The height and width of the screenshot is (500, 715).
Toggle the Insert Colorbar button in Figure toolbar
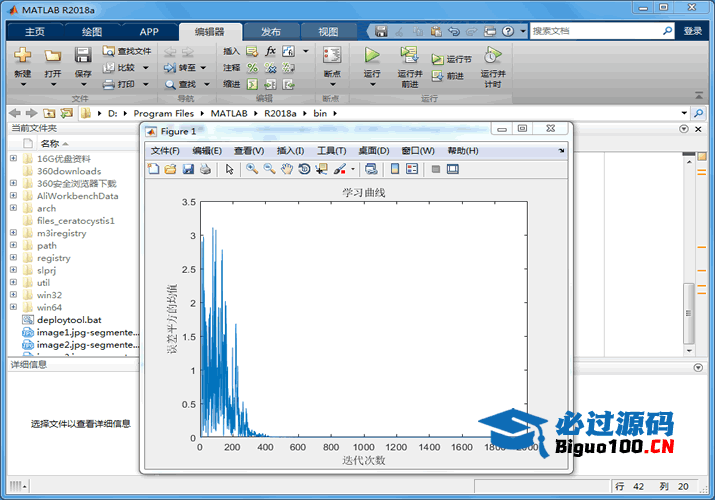point(395,169)
